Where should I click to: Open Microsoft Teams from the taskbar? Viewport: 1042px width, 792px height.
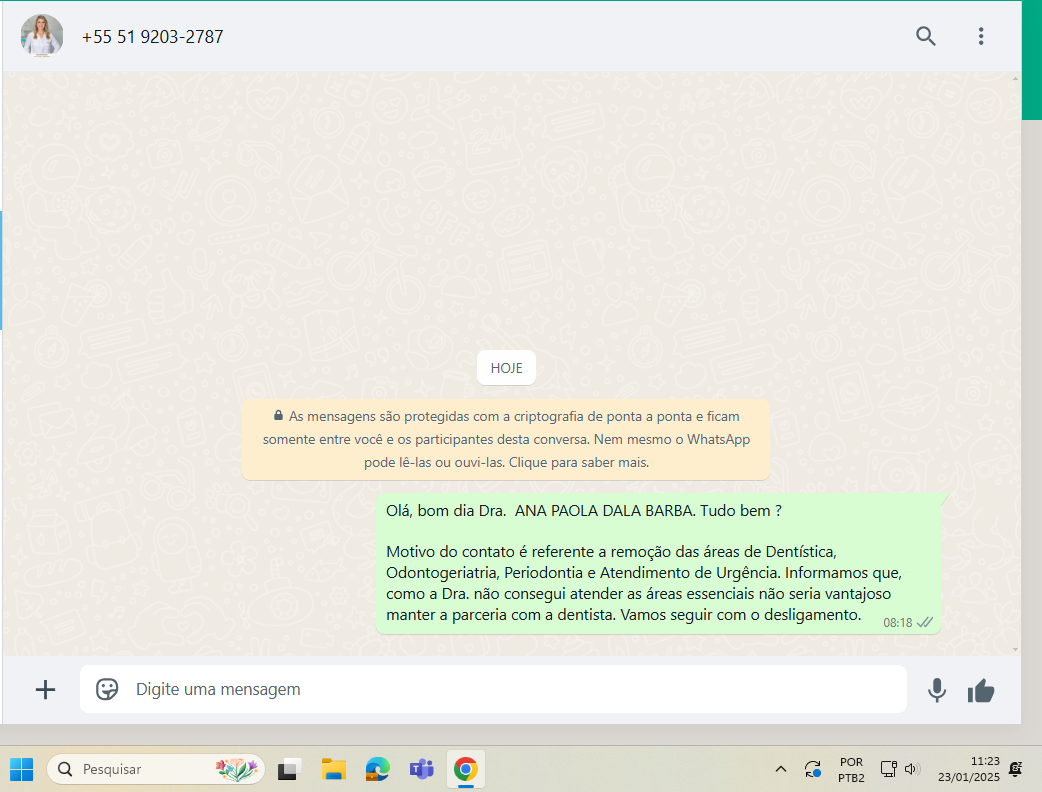tap(421, 769)
